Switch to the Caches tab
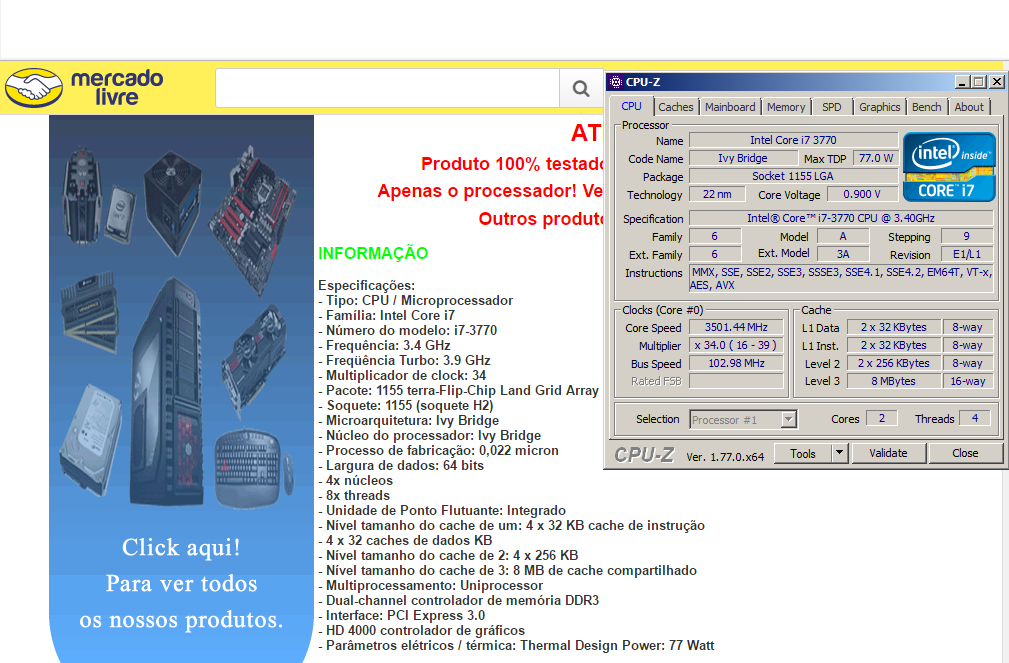The width and height of the screenshot is (1009, 663). click(676, 107)
